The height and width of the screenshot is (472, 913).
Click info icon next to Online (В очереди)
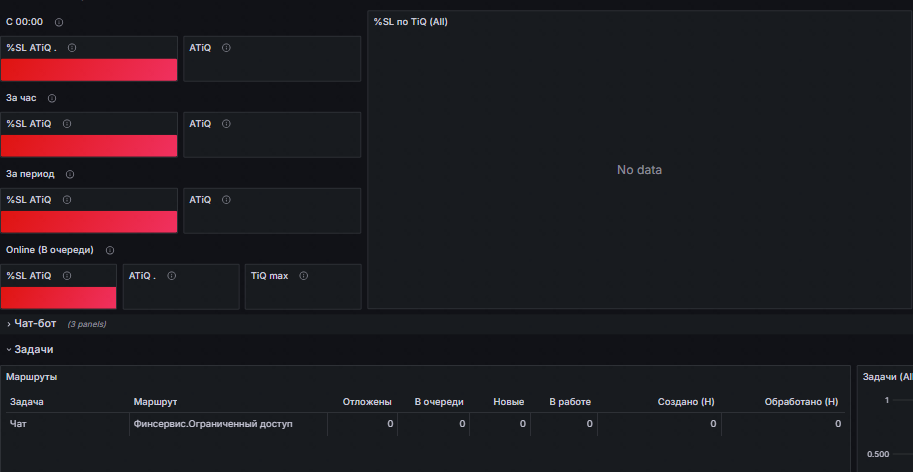(x=110, y=250)
